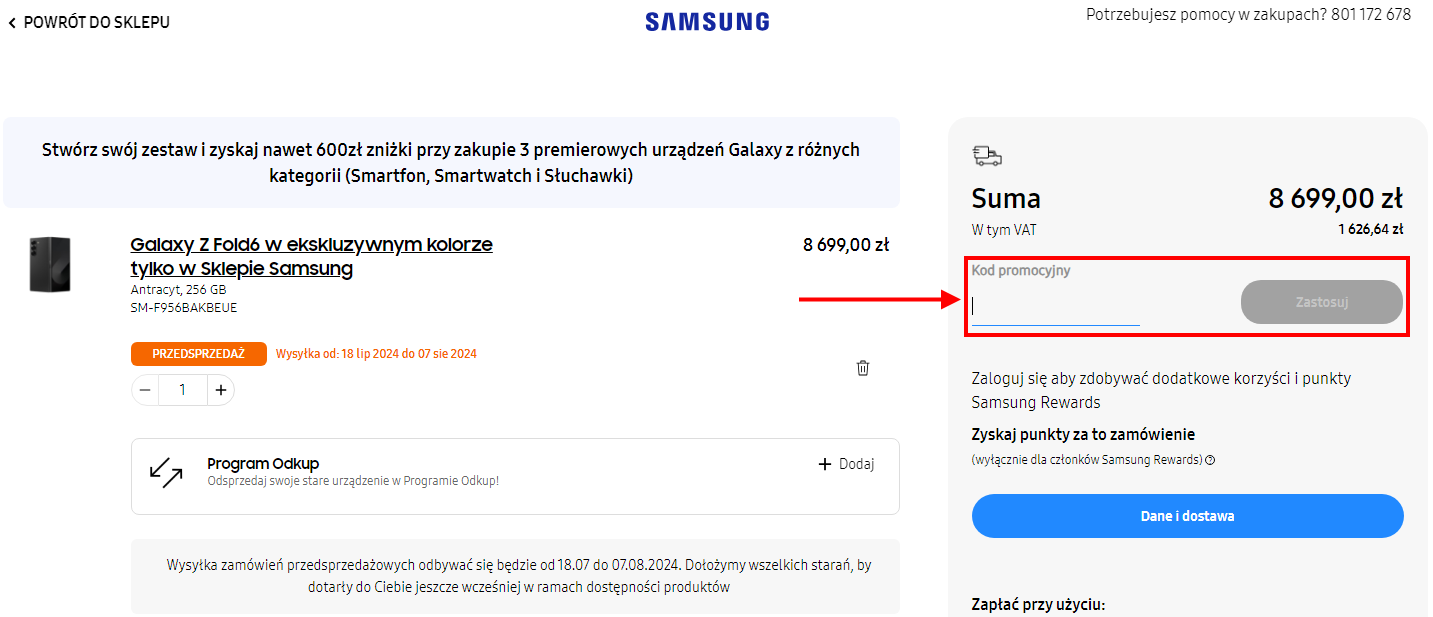
Task: Open Samsung Rewards info question icon
Action: pos(1210,460)
